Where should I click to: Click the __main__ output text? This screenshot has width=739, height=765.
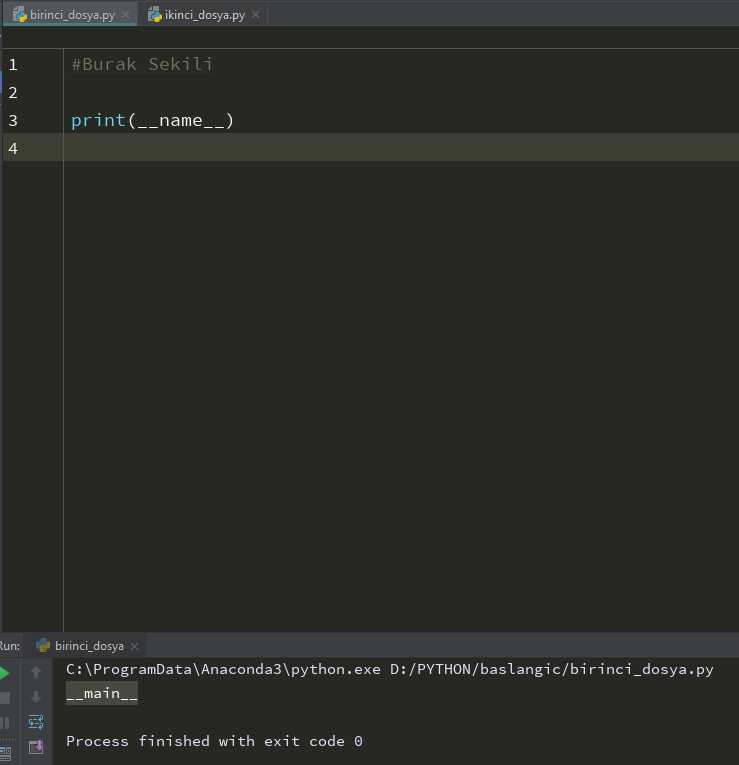[102, 693]
